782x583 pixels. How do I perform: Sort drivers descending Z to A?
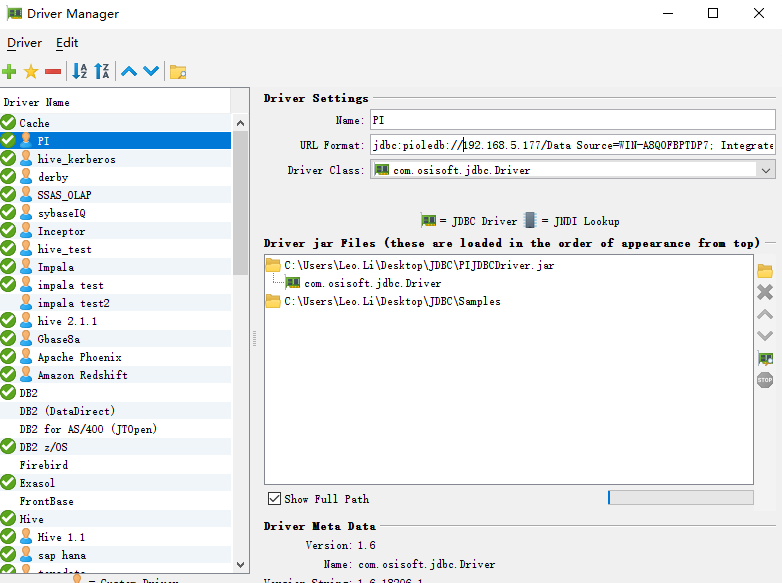[102, 72]
